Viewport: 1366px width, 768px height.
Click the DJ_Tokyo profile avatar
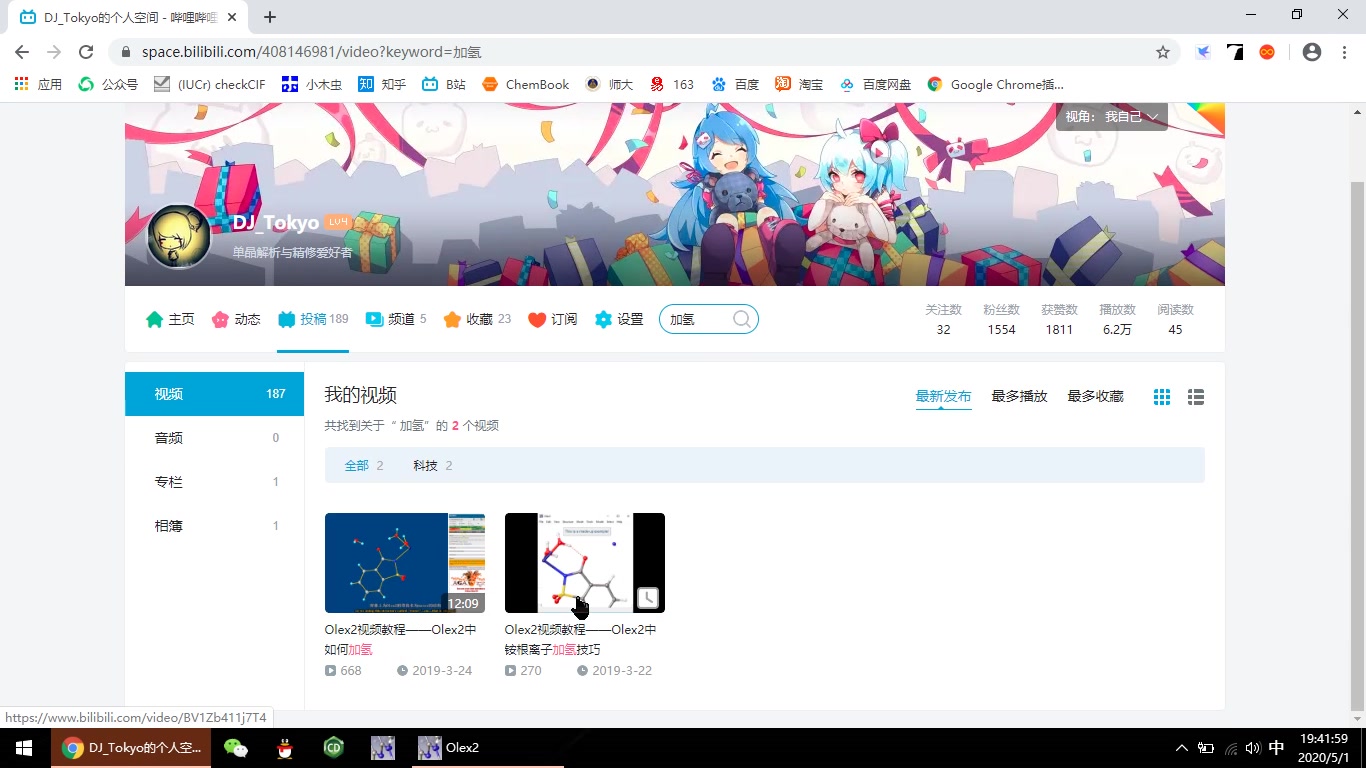click(179, 236)
